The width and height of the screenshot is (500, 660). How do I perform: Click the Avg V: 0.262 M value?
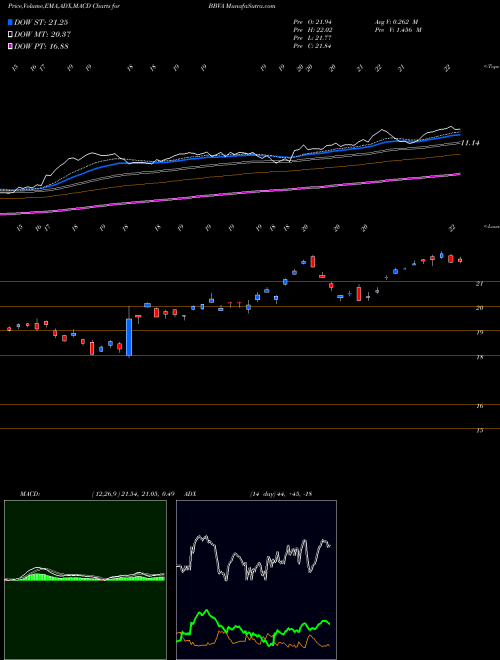point(396,22)
